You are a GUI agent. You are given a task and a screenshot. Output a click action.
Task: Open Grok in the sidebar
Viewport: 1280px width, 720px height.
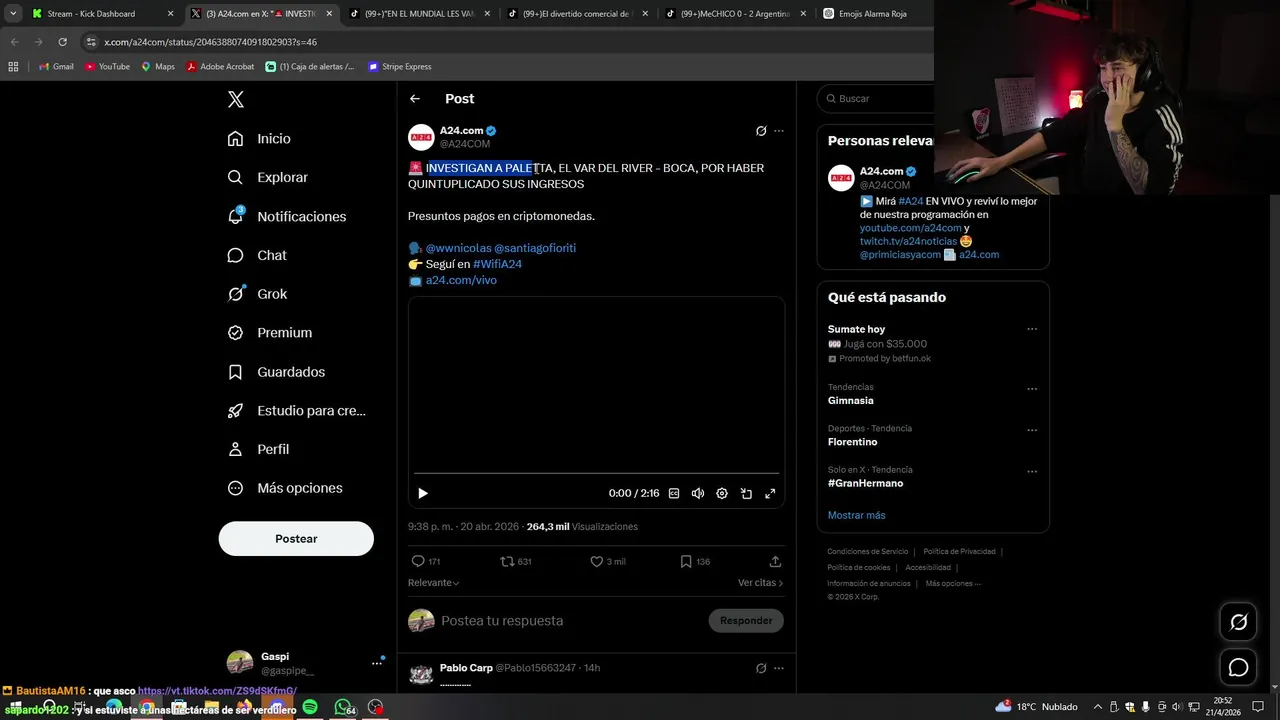tap(257, 294)
